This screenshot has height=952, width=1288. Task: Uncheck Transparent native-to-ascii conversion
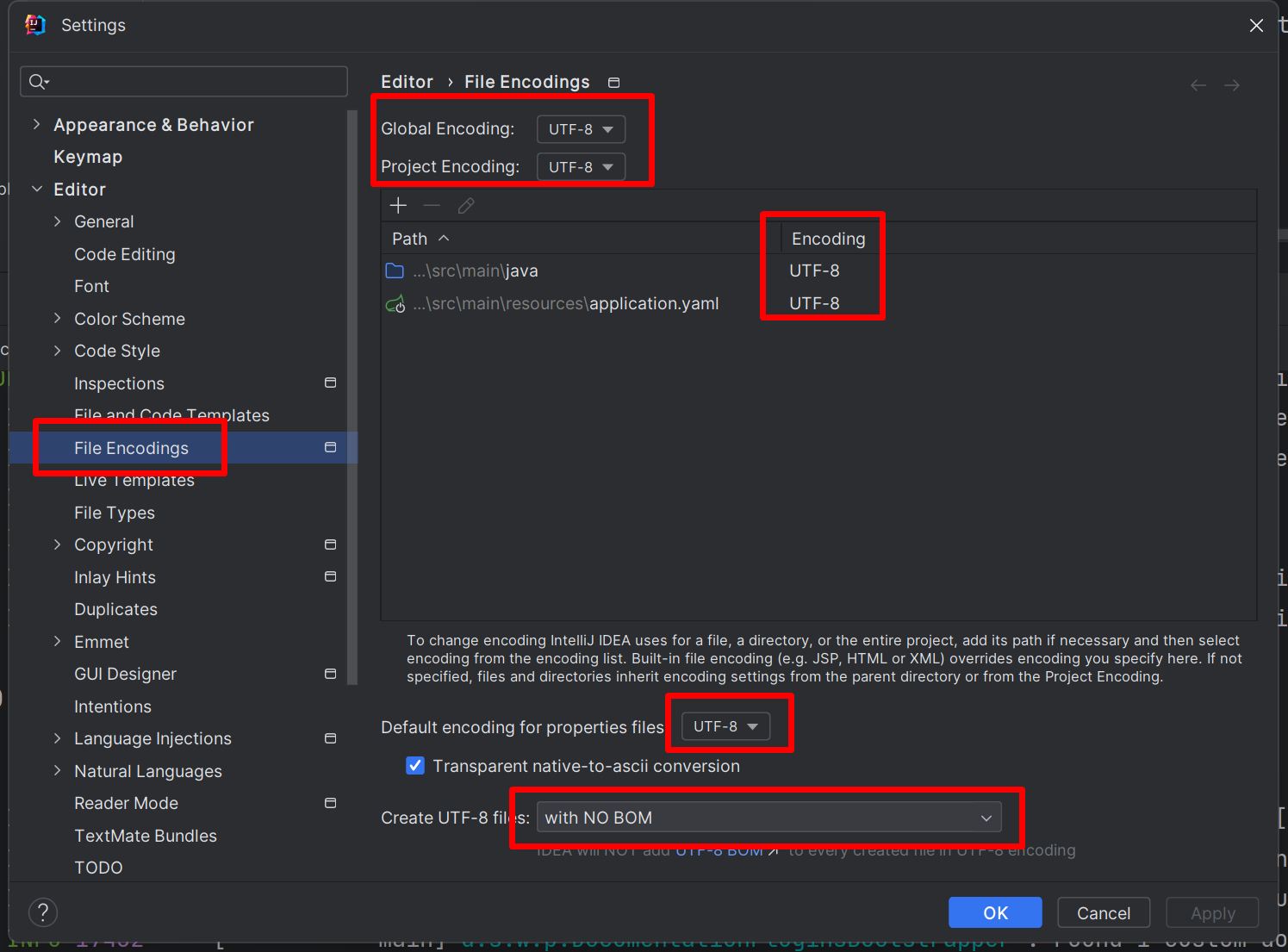point(415,765)
